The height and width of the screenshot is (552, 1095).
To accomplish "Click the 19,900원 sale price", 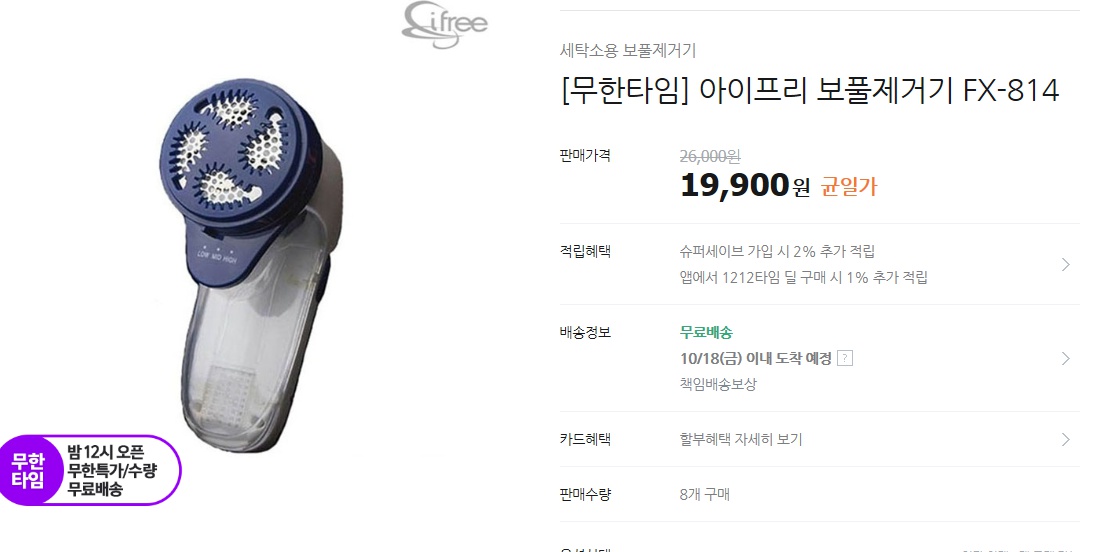I will tap(745, 185).
